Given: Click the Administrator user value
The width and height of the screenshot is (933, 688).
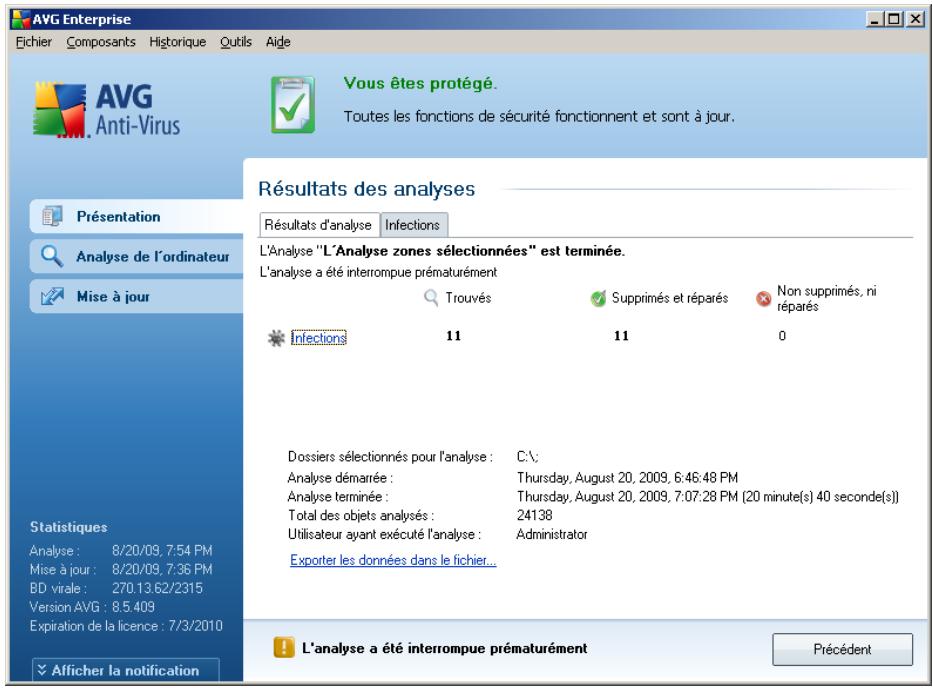Looking at the screenshot, I should coord(552,534).
